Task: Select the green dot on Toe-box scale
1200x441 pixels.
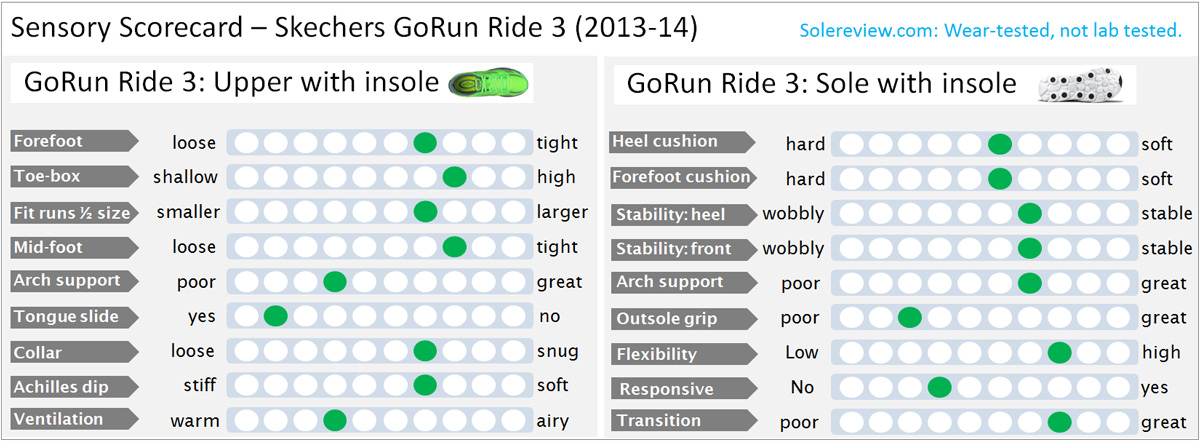Action: [x=455, y=177]
